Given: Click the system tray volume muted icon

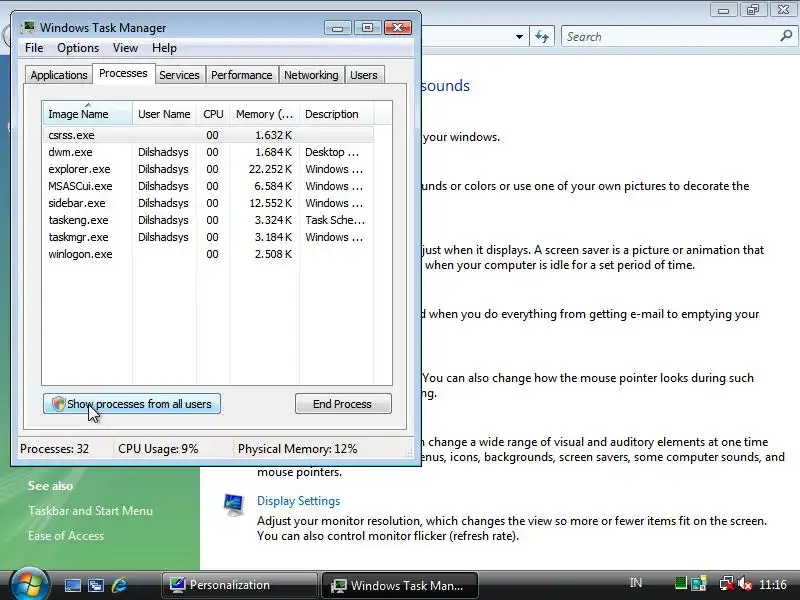Looking at the screenshot, I should (745, 584).
